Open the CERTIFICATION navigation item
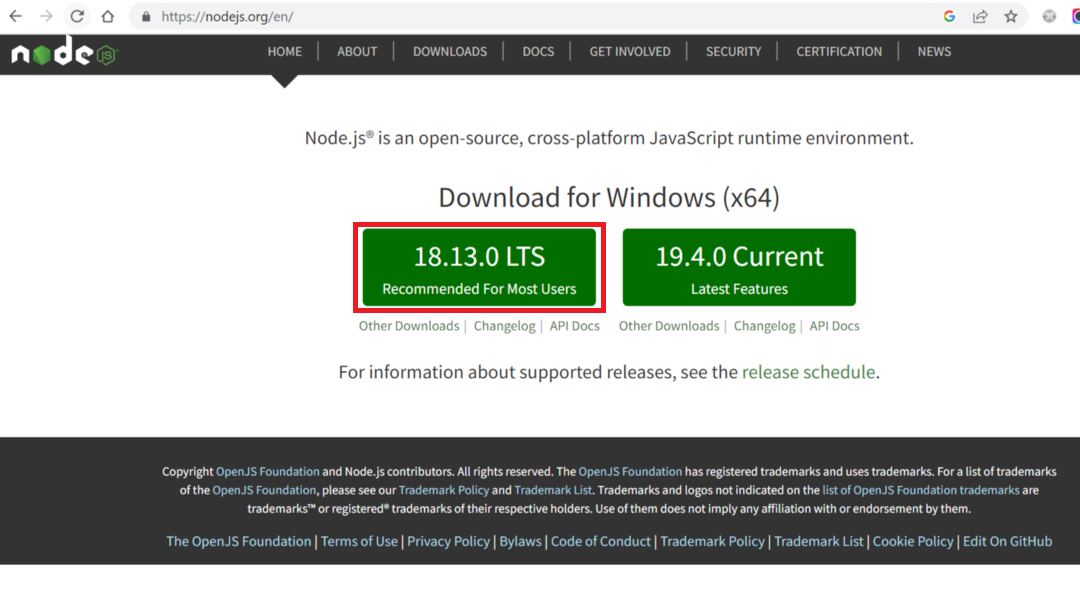1080x597 pixels. click(x=839, y=52)
